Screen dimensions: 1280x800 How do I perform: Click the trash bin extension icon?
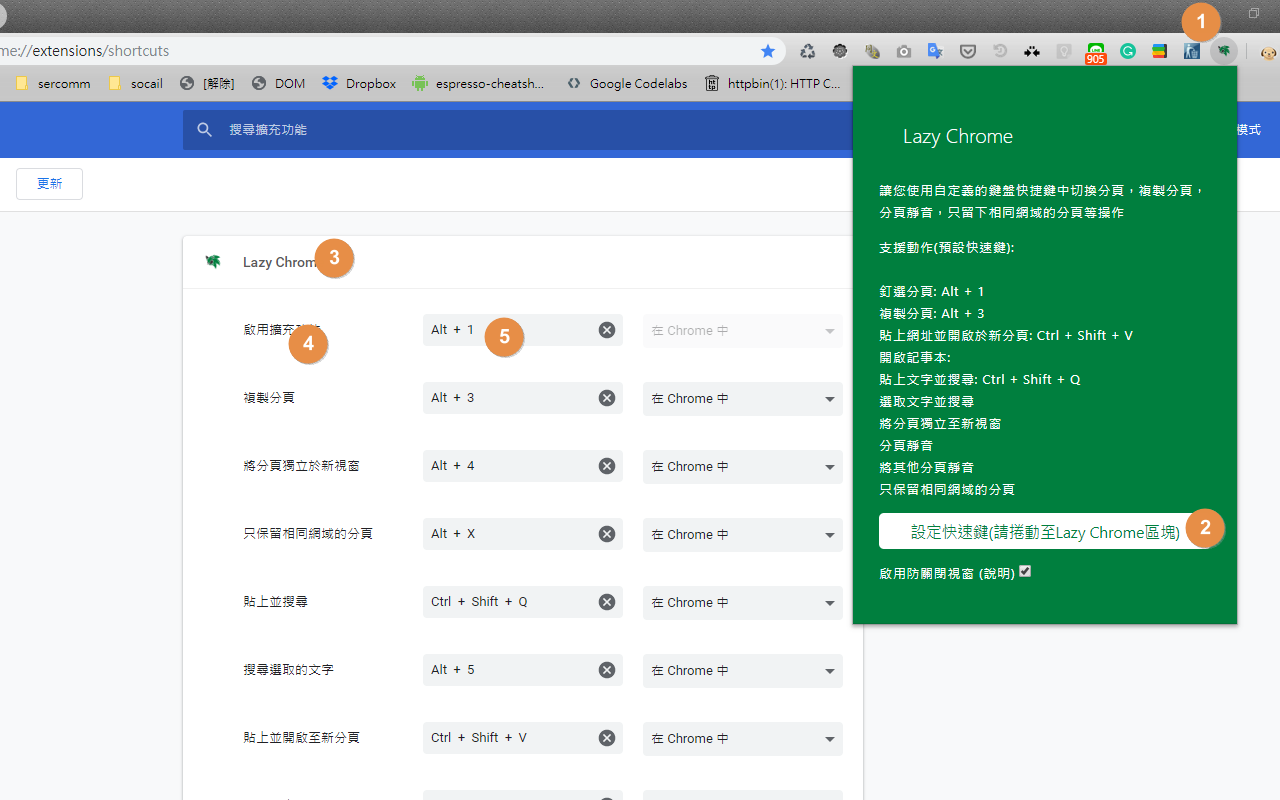[x=1192, y=51]
